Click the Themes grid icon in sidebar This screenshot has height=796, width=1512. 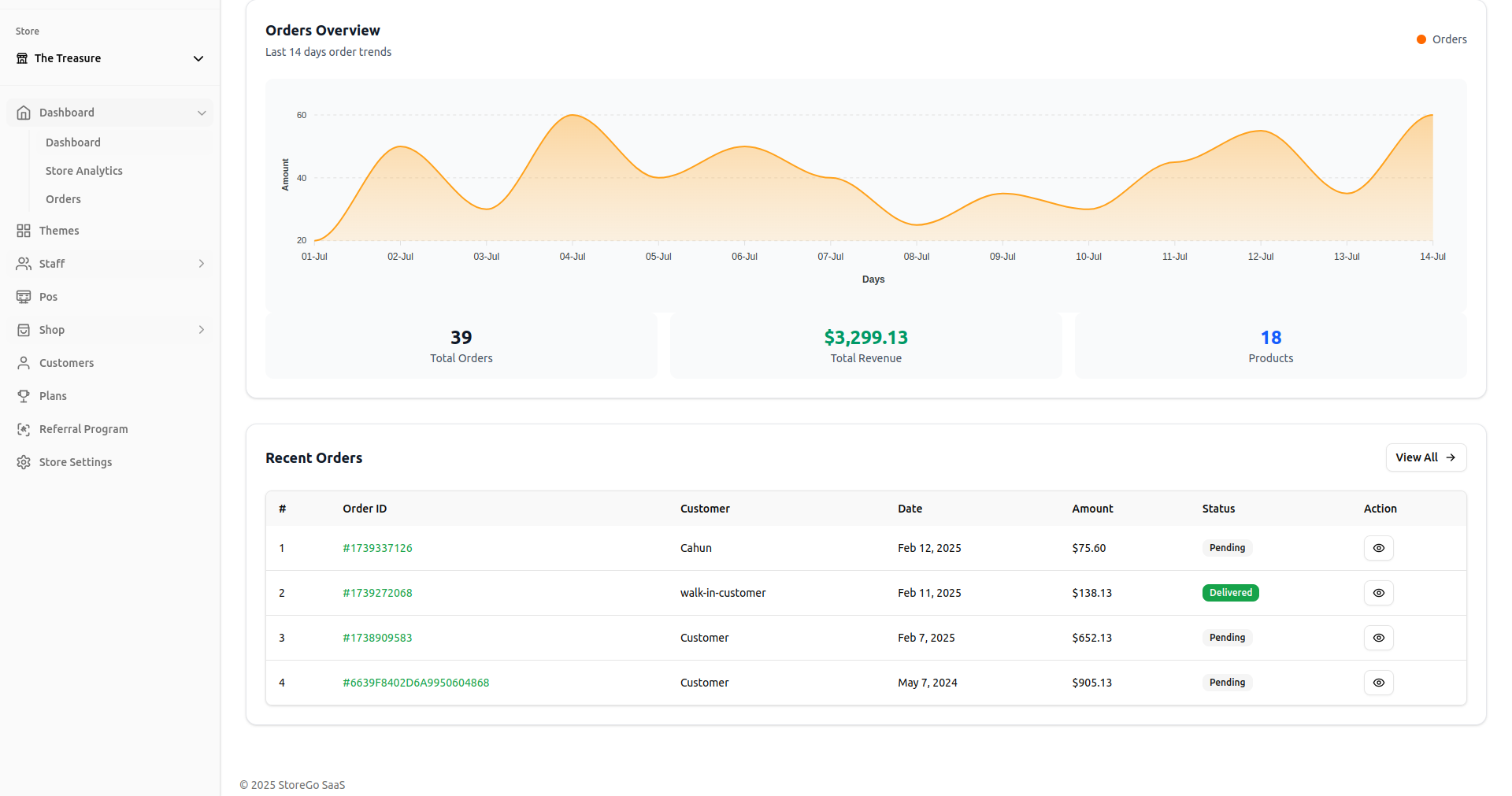24,231
